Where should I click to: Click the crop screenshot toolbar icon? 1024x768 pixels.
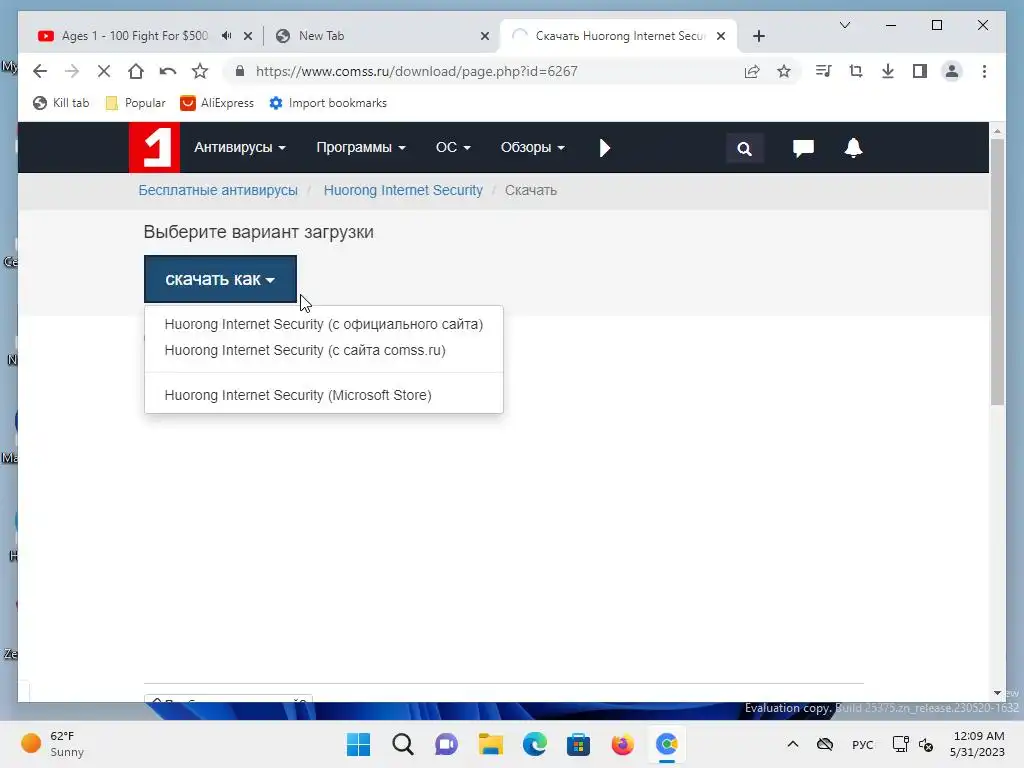(x=856, y=71)
